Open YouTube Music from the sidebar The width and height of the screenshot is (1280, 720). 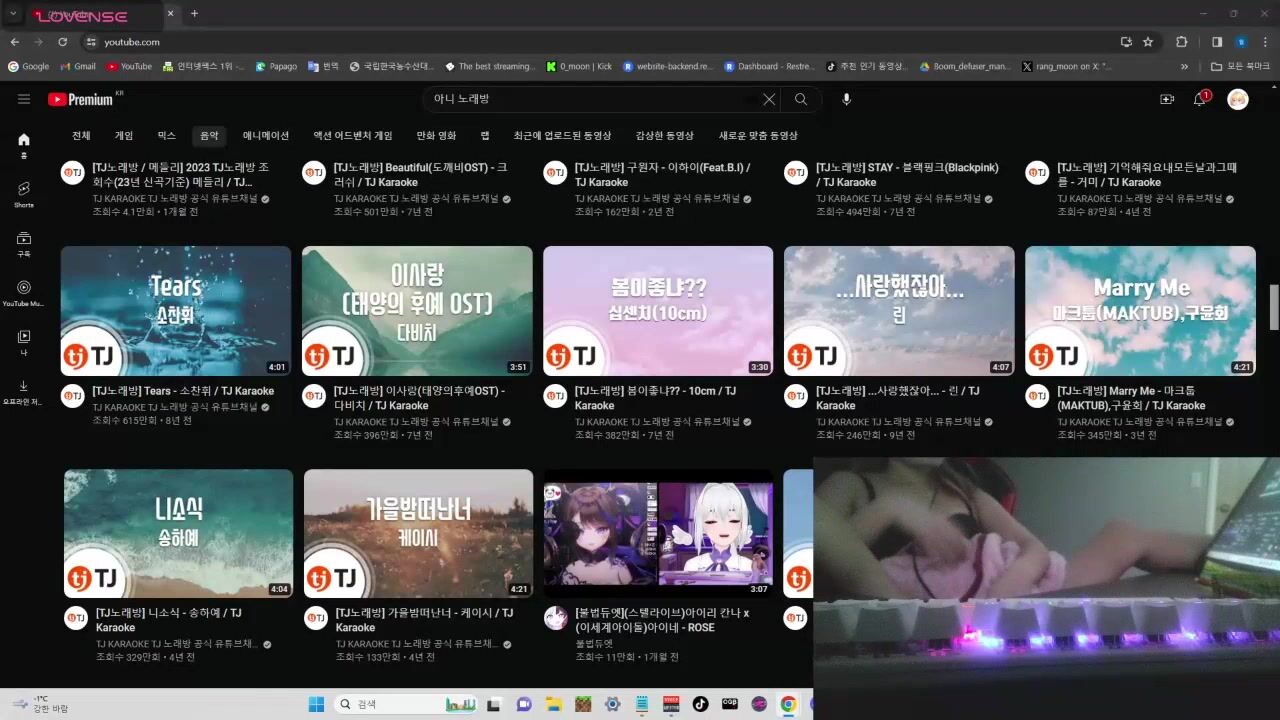click(x=24, y=292)
